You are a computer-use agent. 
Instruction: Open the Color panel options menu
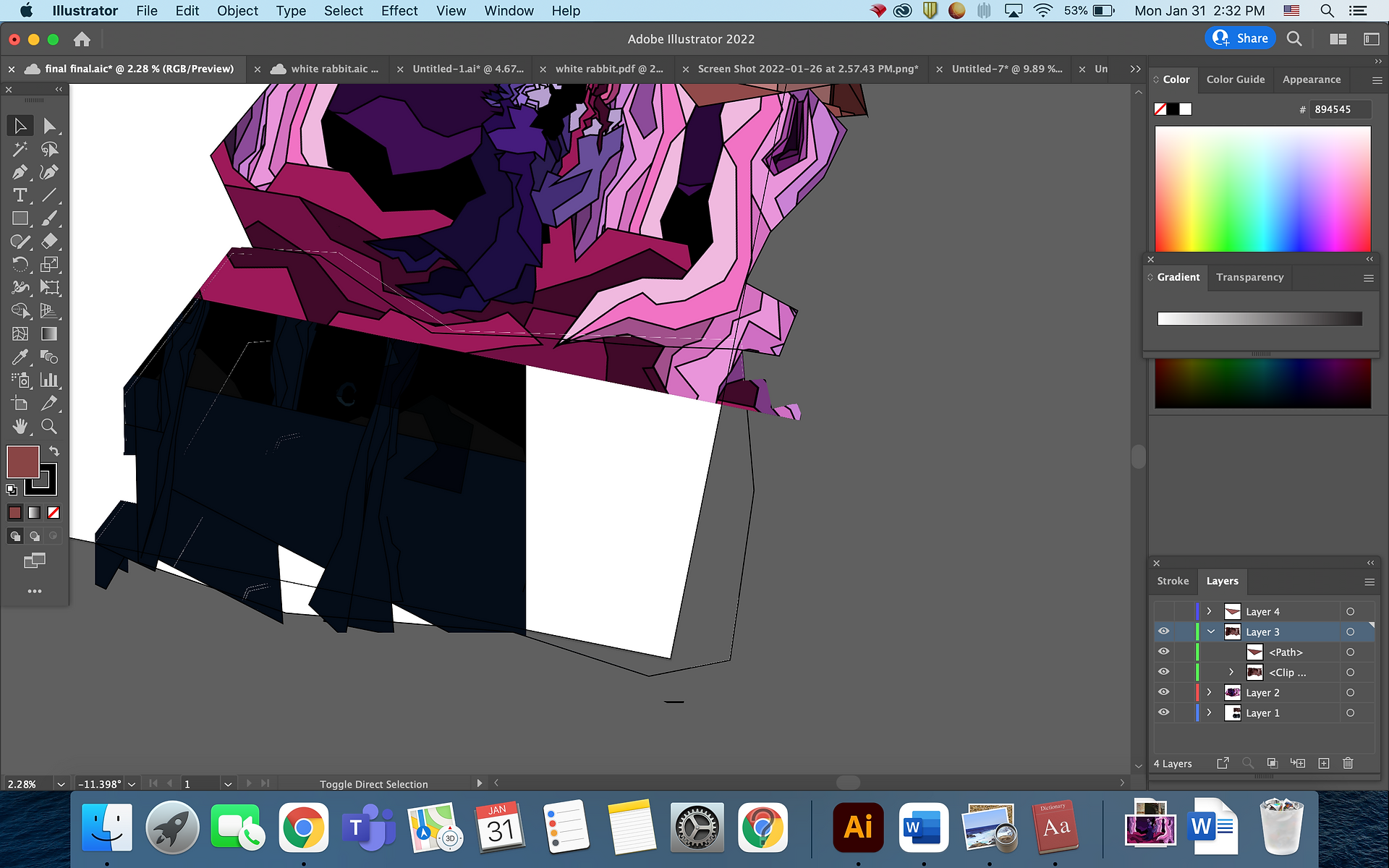tap(1377, 80)
